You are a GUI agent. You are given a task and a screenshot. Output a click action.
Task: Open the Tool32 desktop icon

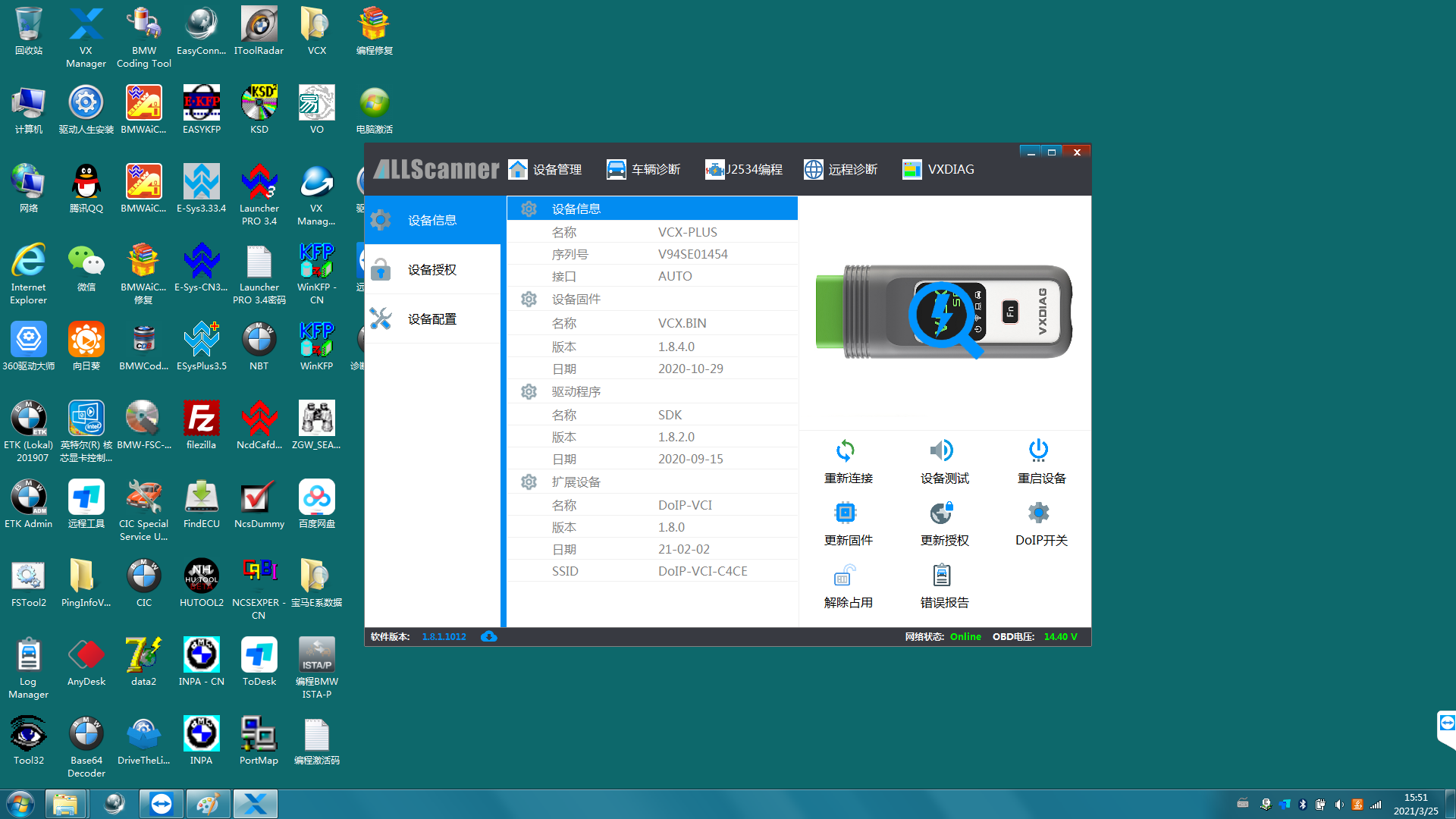coord(29,742)
